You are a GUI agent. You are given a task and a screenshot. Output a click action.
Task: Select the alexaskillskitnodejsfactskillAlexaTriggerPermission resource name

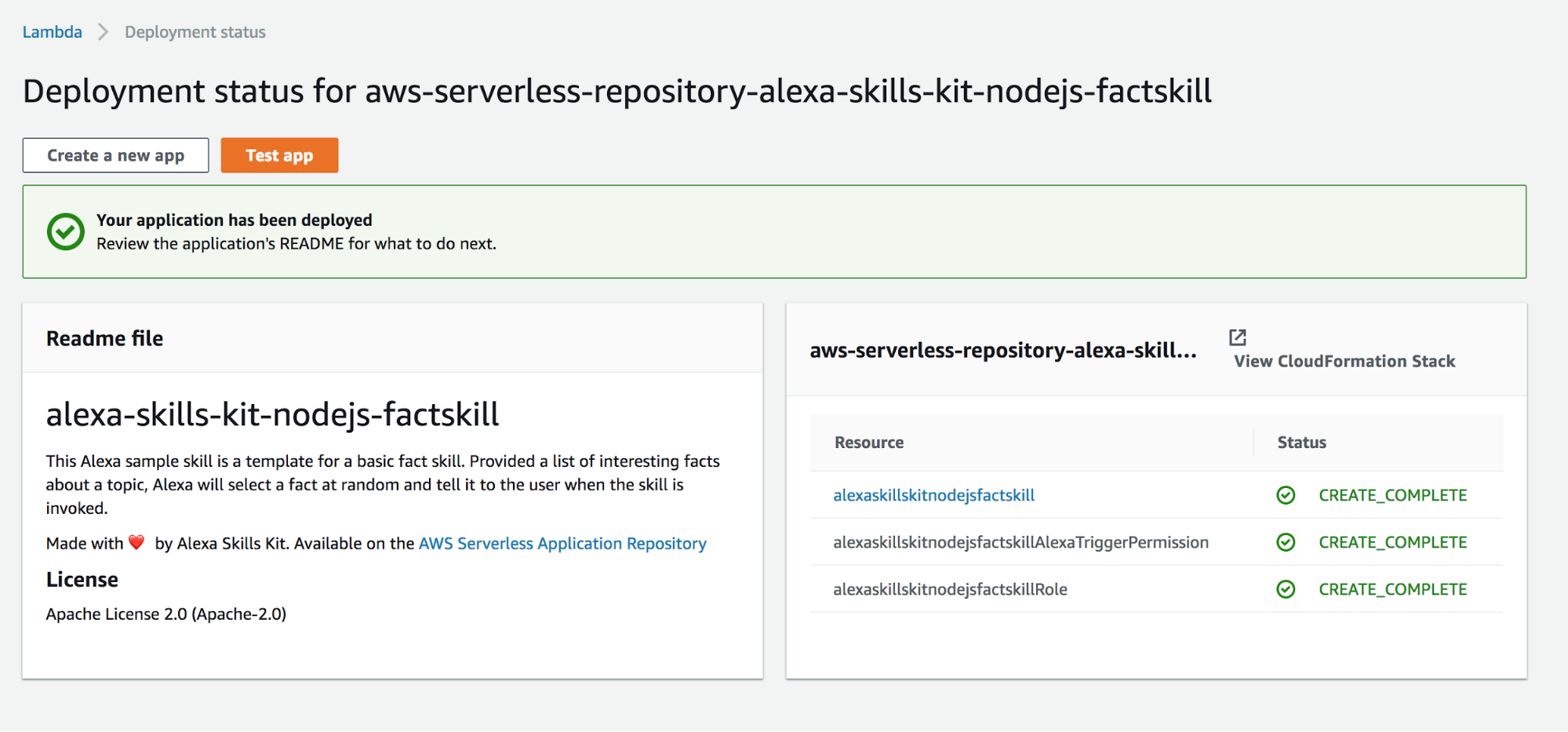click(1020, 542)
